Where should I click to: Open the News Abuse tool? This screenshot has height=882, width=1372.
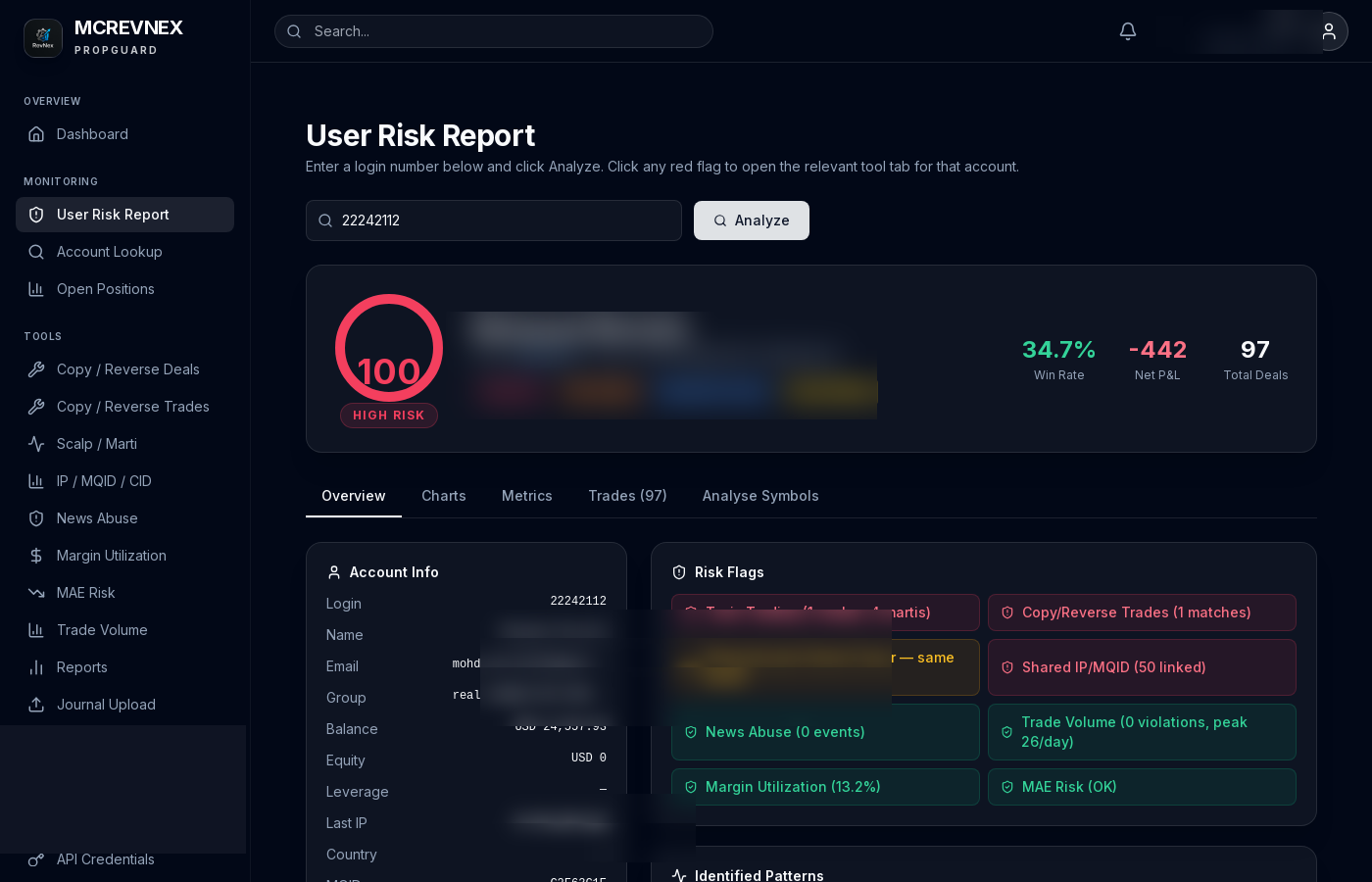(97, 518)
